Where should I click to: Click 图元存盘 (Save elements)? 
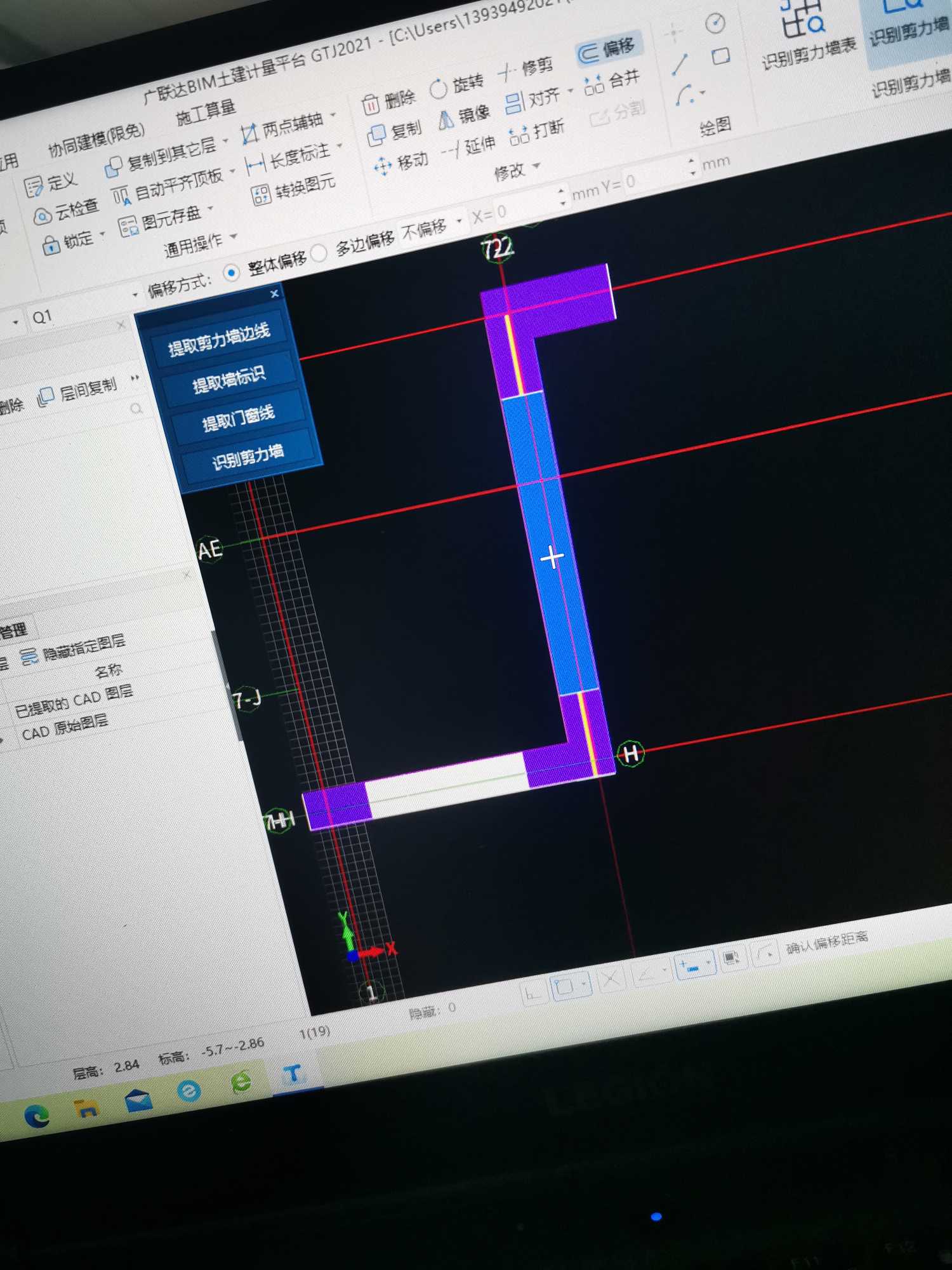[161, 220]
